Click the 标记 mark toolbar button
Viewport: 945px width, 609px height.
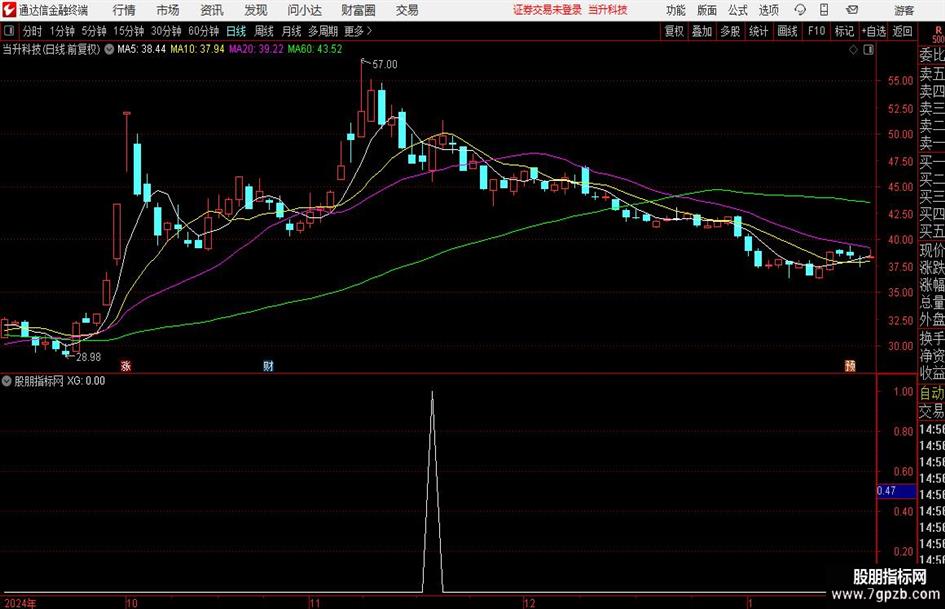click(x=844, y=31)
